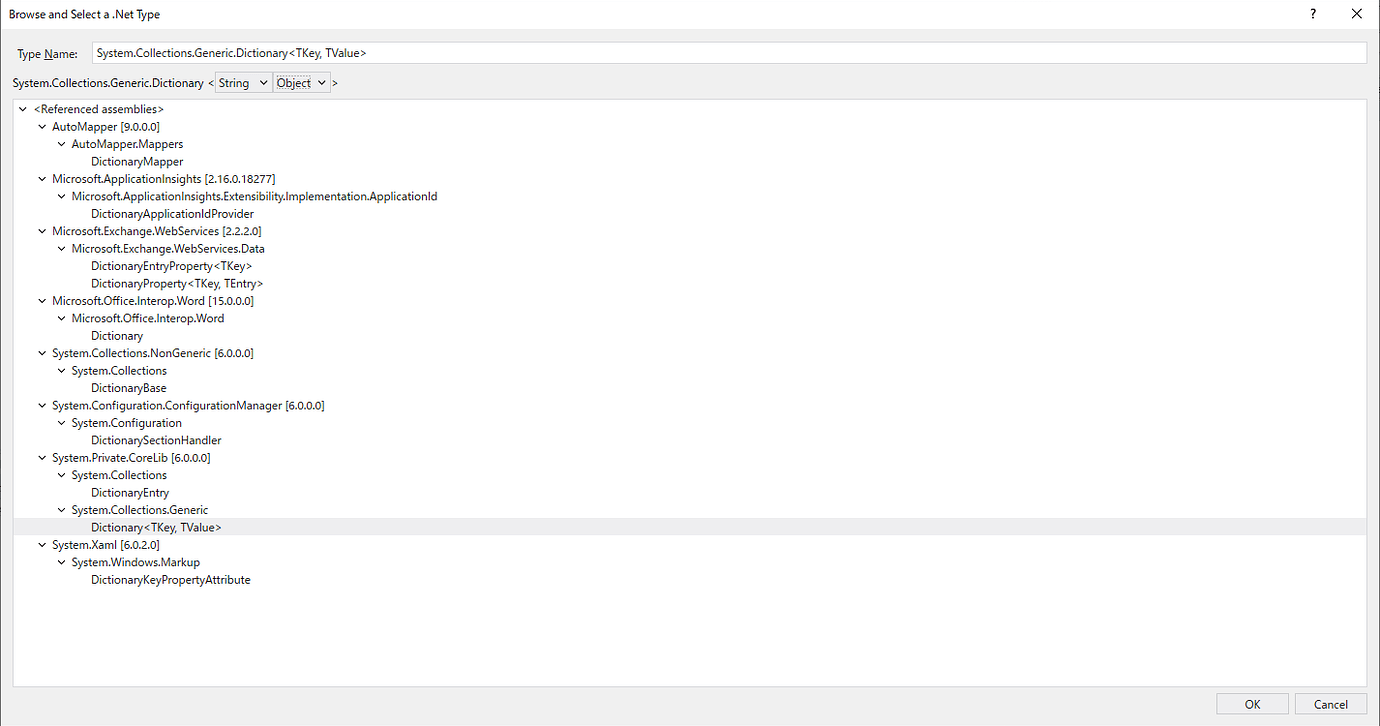Screen dimensions: 1380x726
Task: Select the DictionaryMapper type under AutoMapper.Mappers
Action: [137, 161]
